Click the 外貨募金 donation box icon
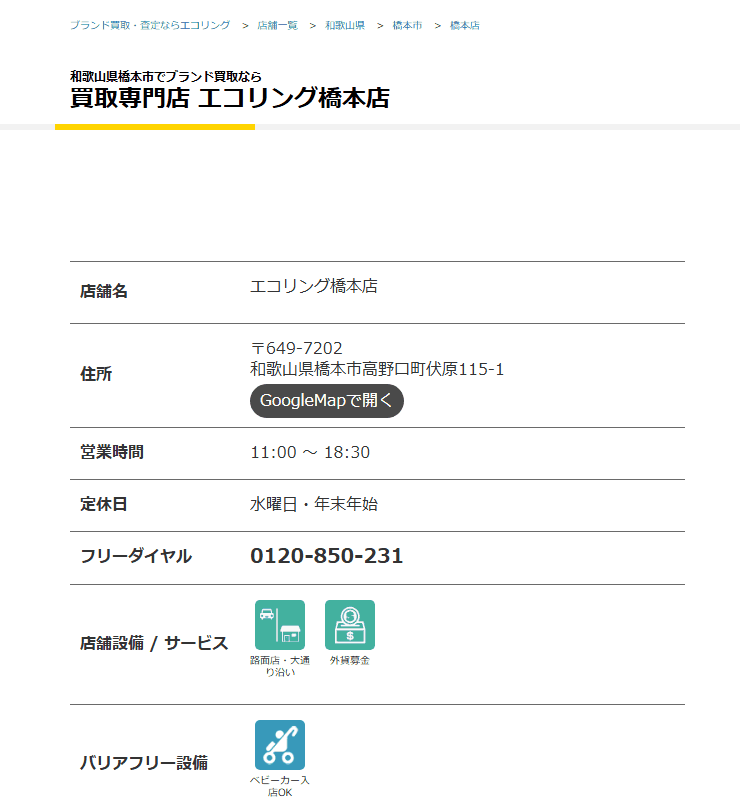This screenshot has width=740, height=800. (350, 625)
